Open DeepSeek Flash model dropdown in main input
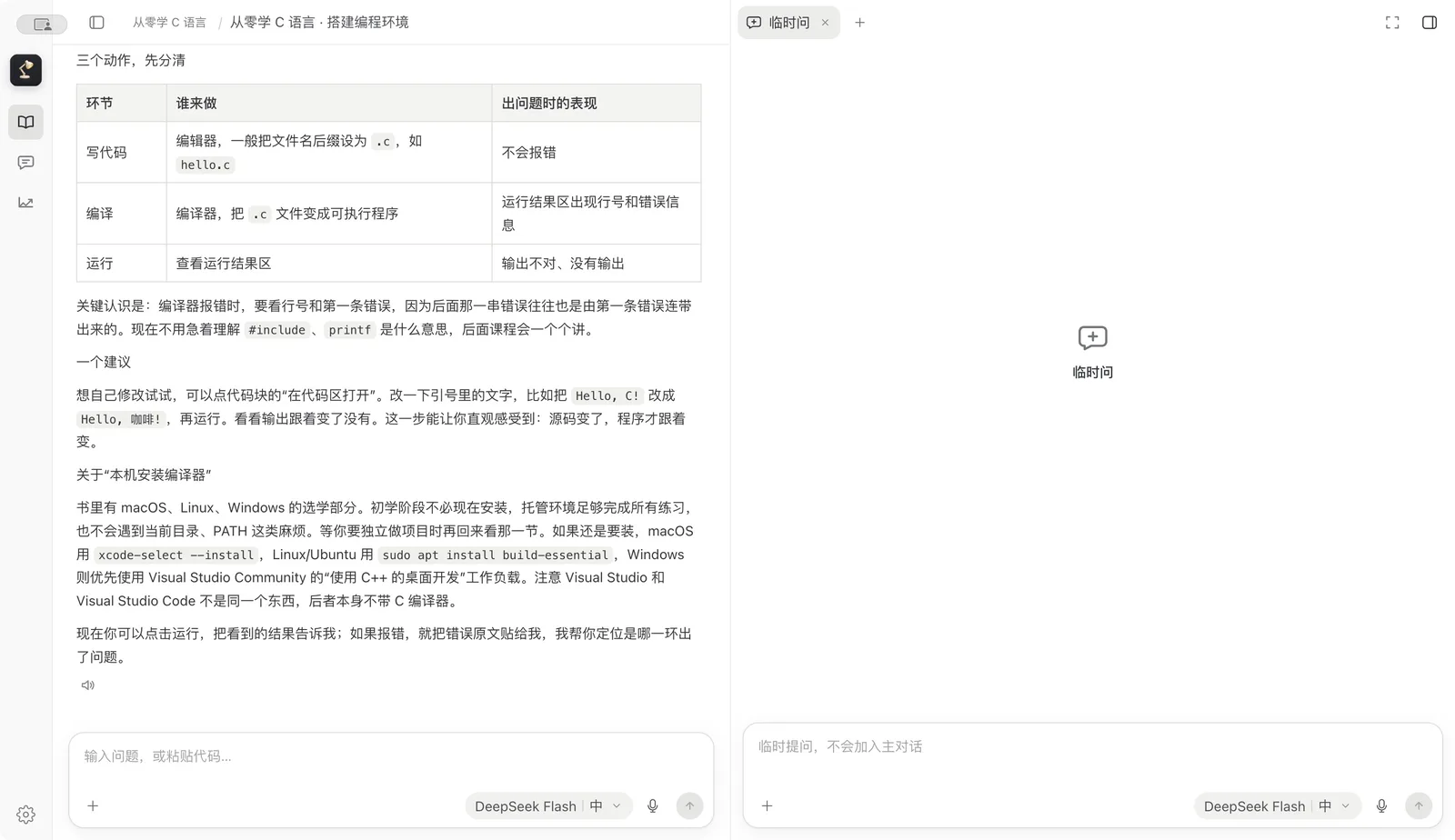1455x840 pixels. pyautogui.click(x=548, y=806)
